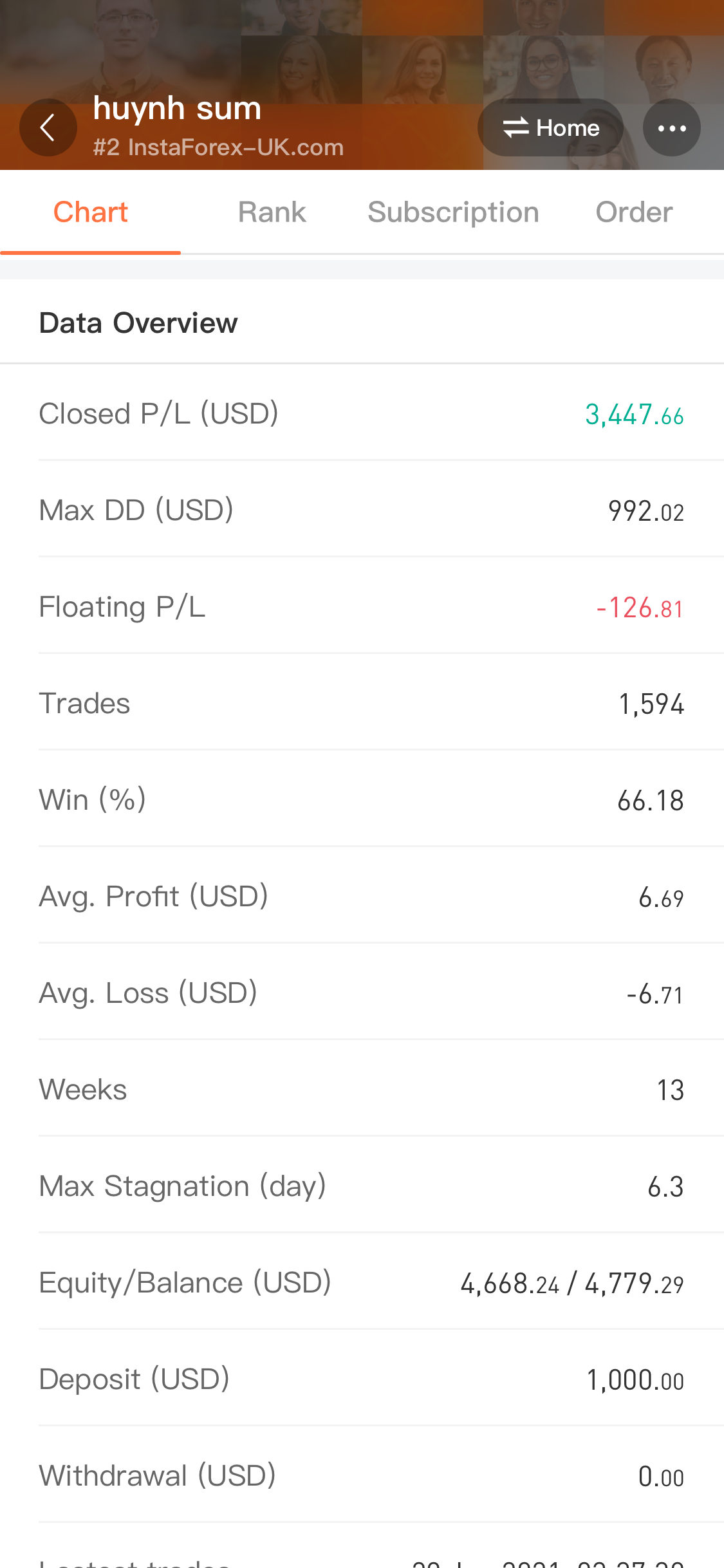Tap the Home switch button

[x=550, y=127]
